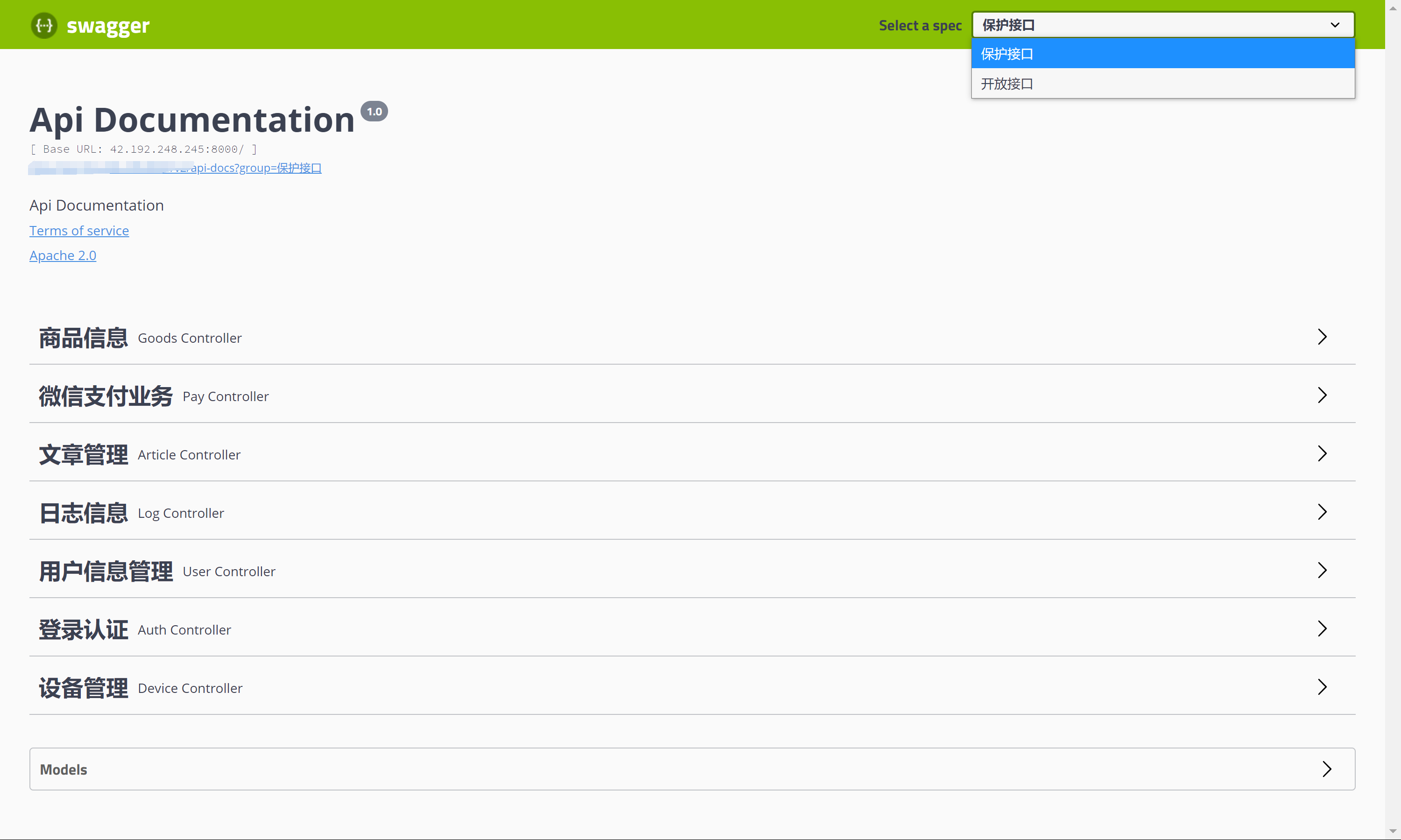Expand Pay Controller with its chevron arrow
Viewport: 1401px width, 840px height.
tap(1323, 395)
